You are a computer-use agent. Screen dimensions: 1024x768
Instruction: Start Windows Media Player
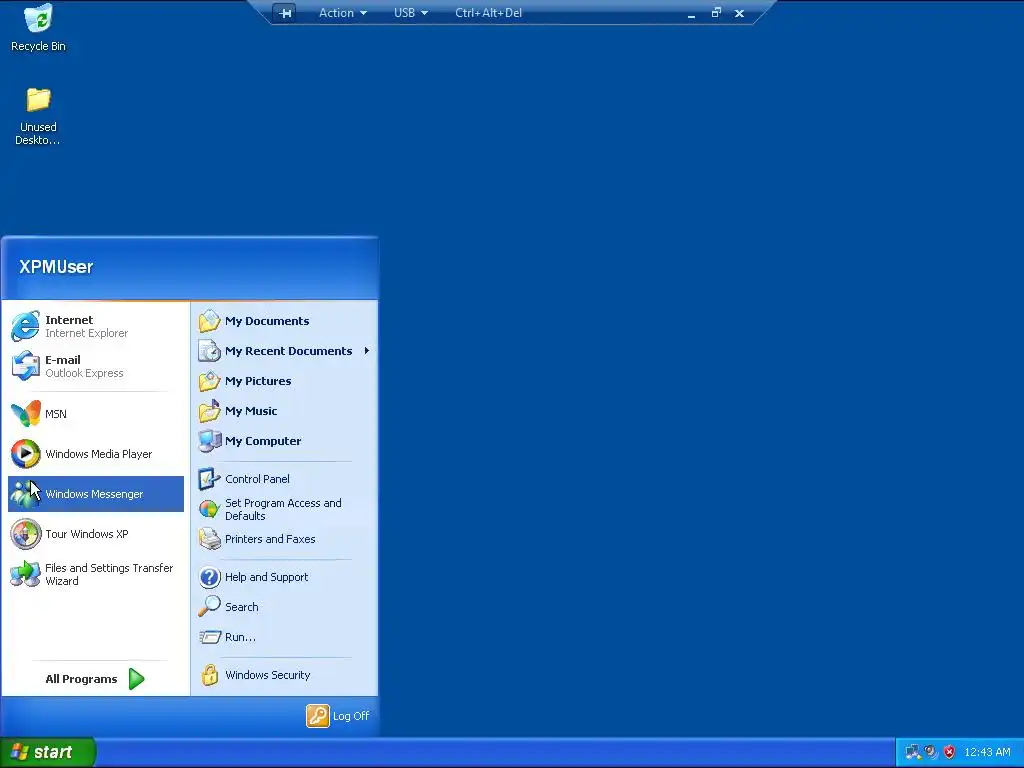[x=95, y=454]
